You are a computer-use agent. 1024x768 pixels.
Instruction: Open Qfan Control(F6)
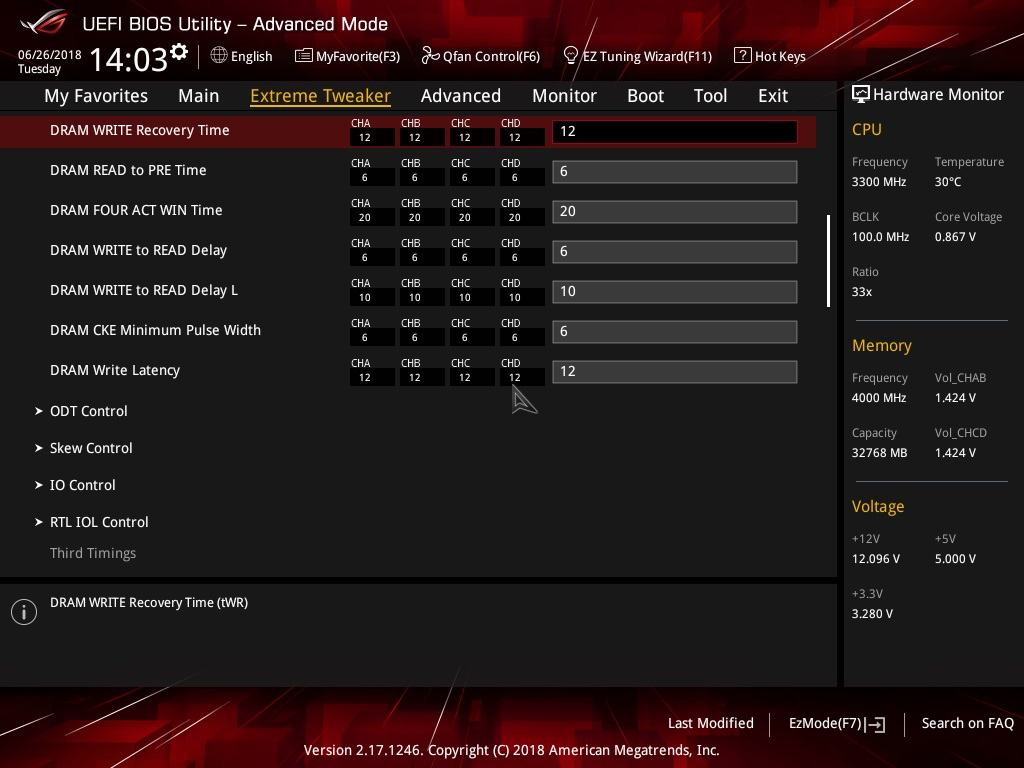(x=491, y=56)
